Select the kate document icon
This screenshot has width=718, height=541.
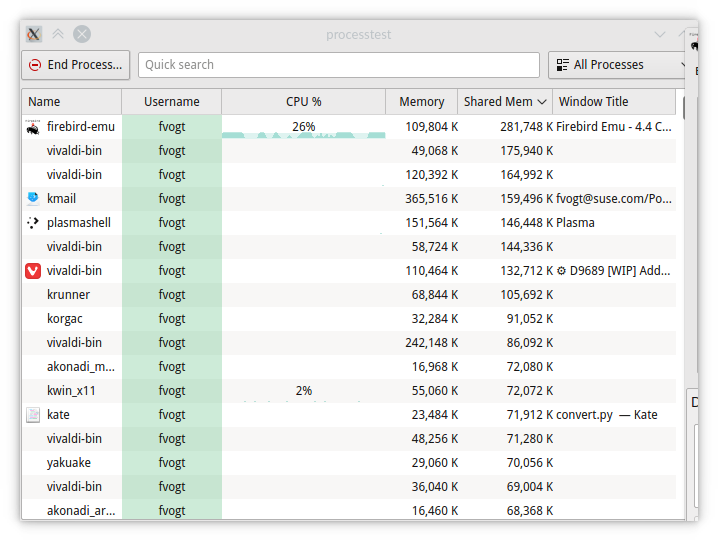pos(33,415)
